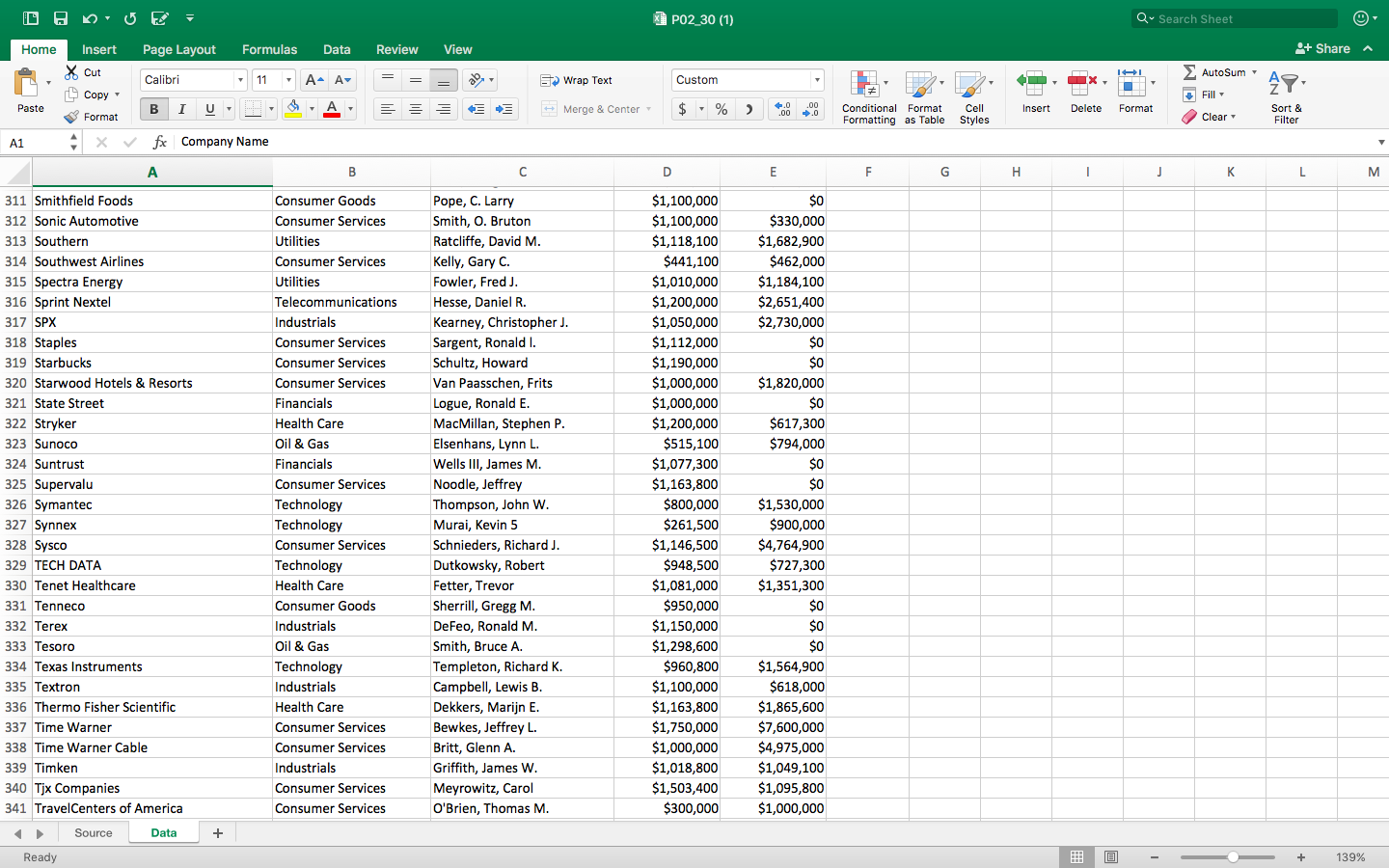Toggle Italic formatting
Image resolution: width=1389 pixels, height=868 pixels.
point(181,109)
